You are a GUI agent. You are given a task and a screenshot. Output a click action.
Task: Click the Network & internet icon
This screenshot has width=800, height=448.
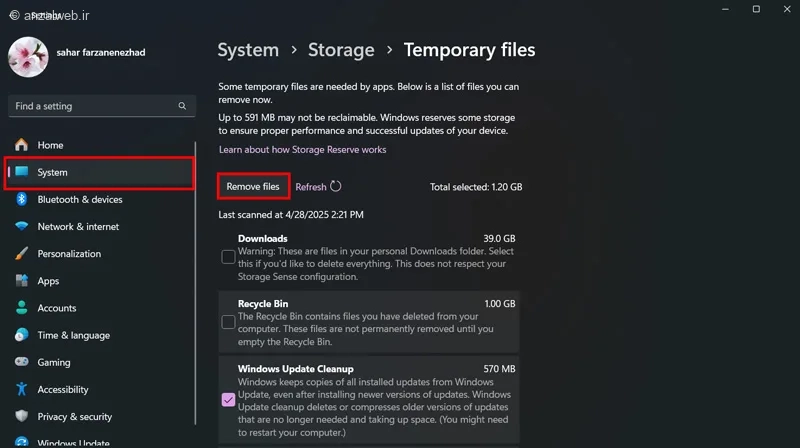click(22, 227)
